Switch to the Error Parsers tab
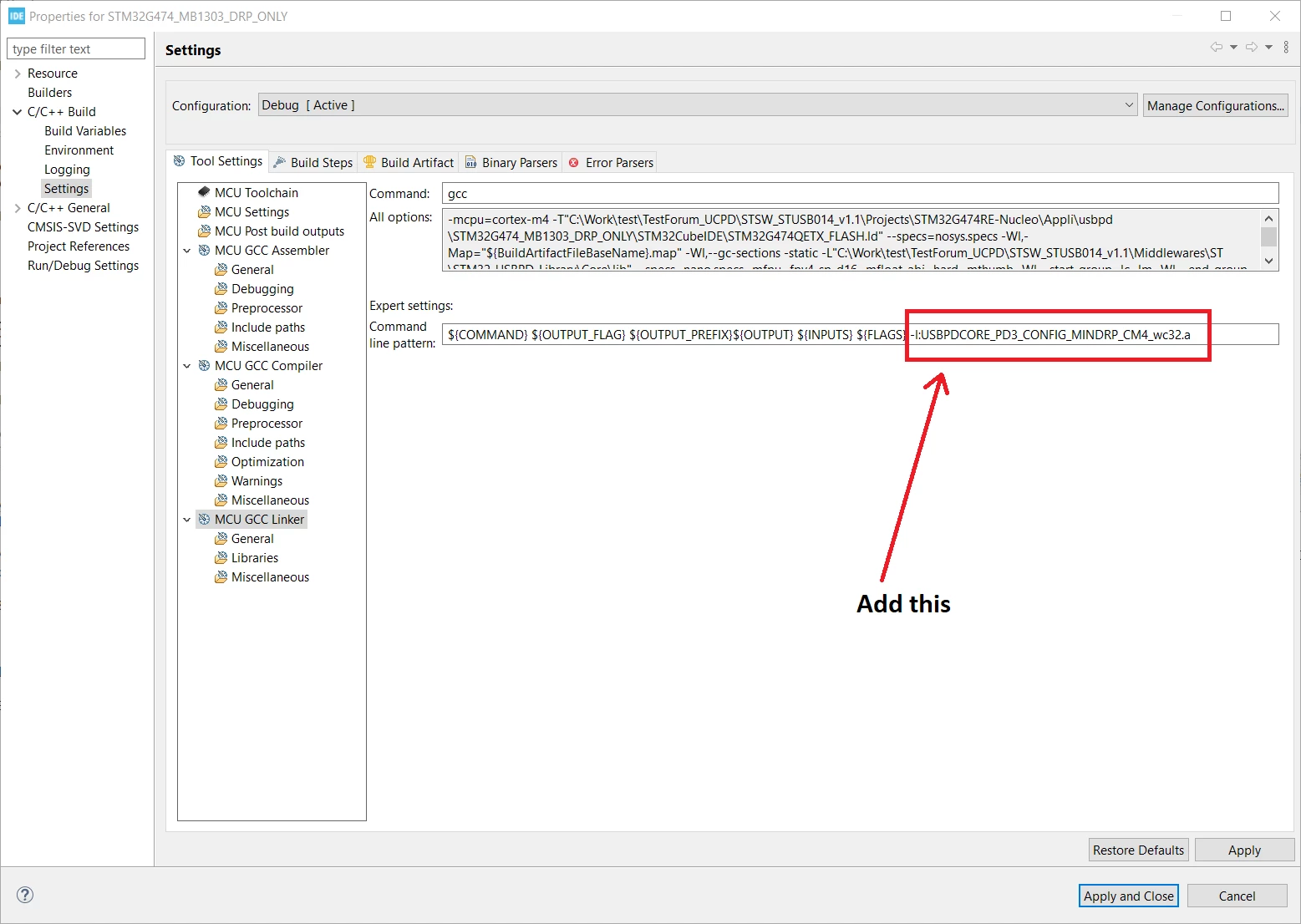1301x924 pixels. (x=611, y=162)
